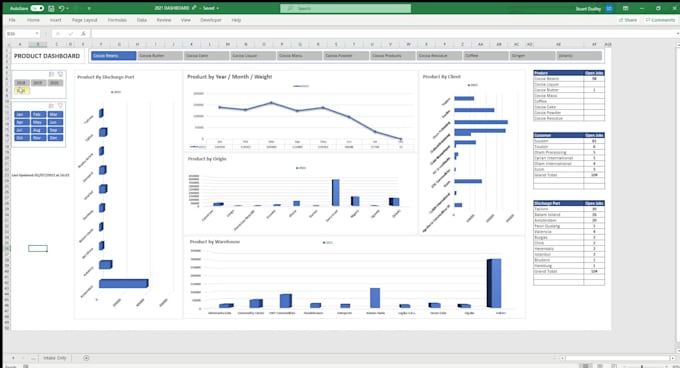Select the Ginger slicer button
The height and width of the screenshot is (368, 680).
point(533,55)
